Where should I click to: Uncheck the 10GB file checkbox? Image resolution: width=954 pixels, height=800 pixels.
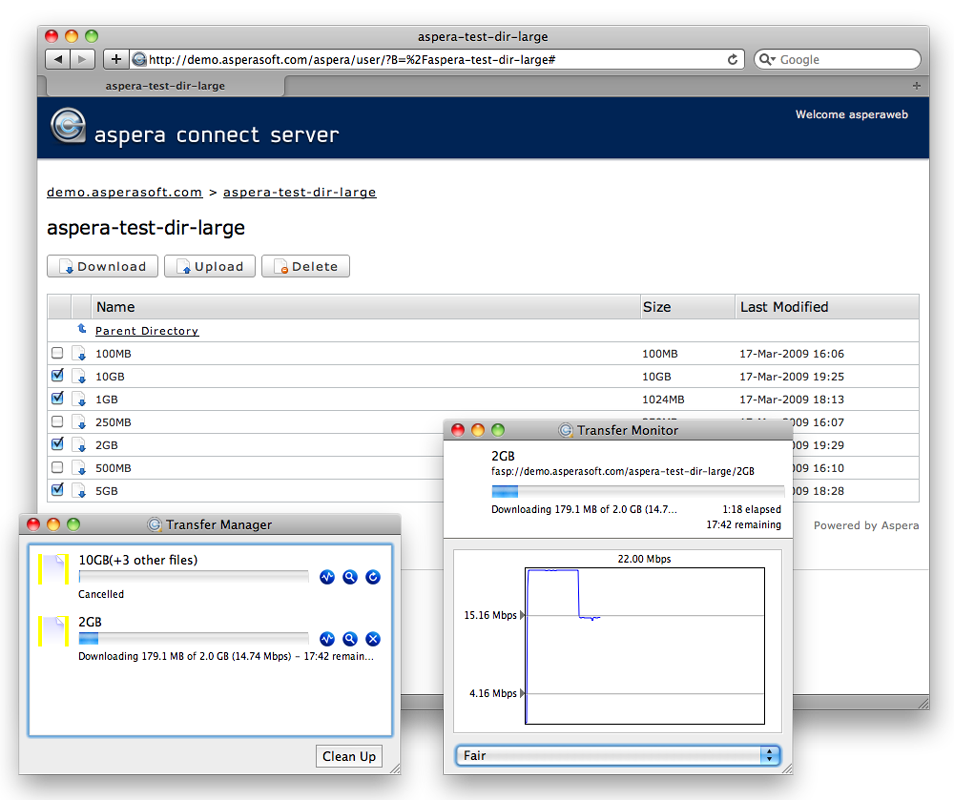click(x=57, y=376)
